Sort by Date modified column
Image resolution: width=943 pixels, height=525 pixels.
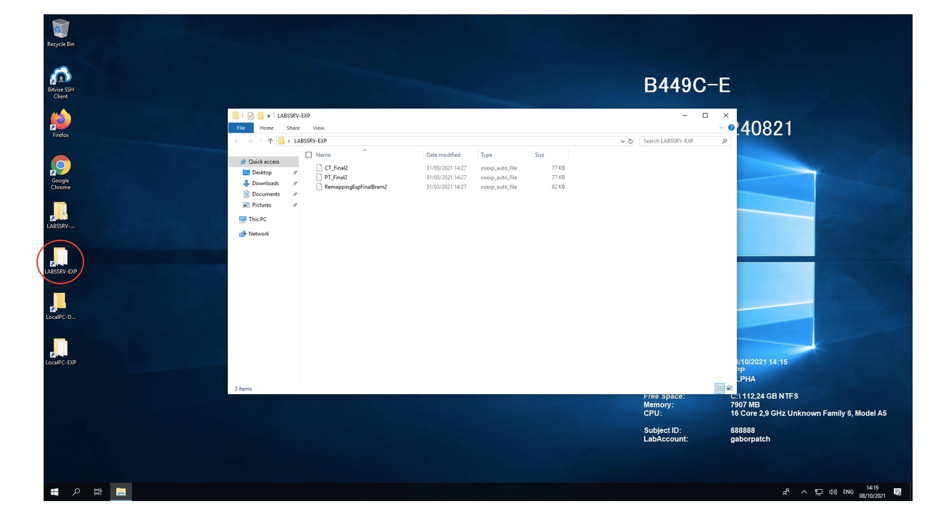point(443,155)
